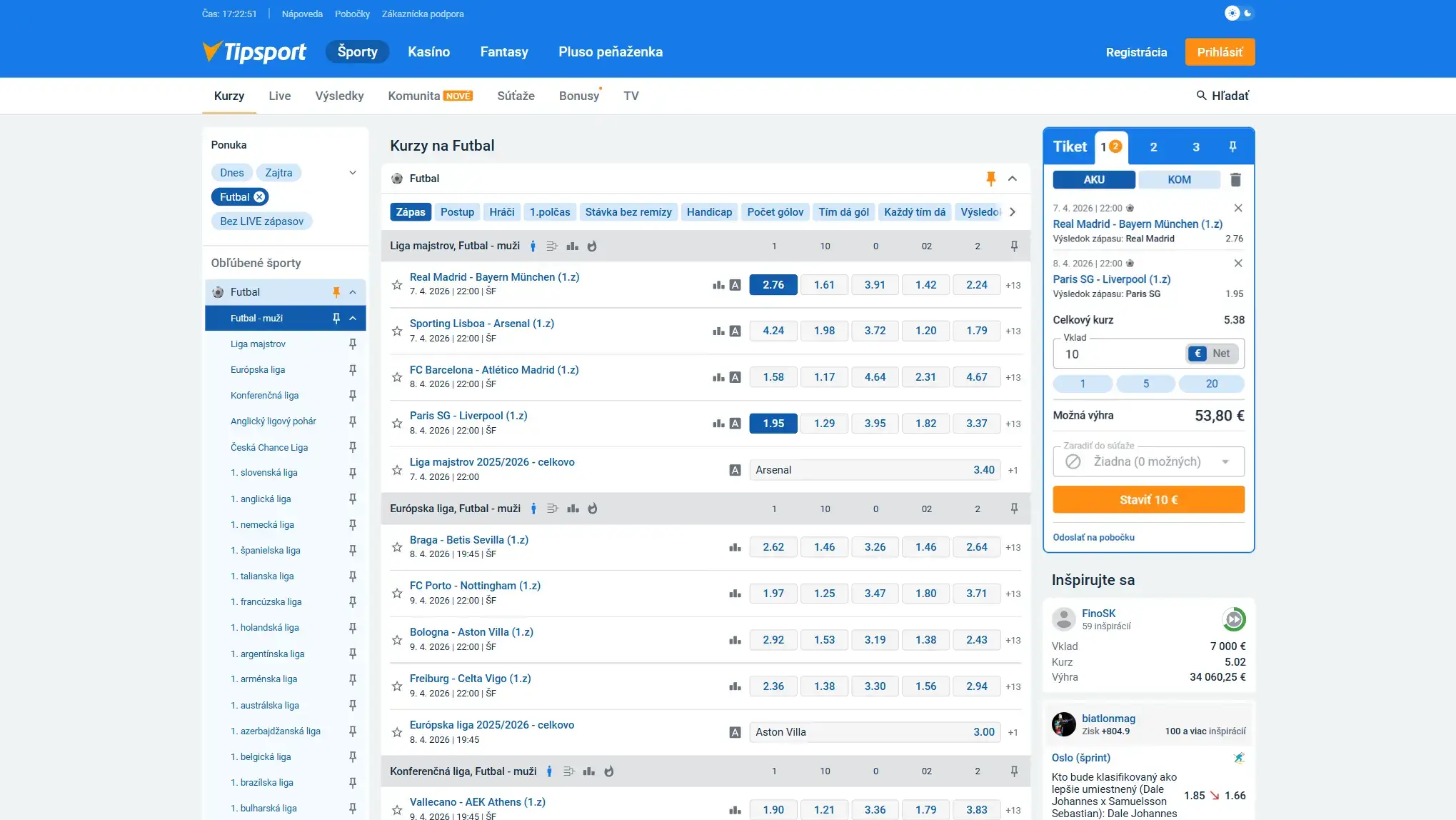Delete the ticket using the trash icon
This screenshot has width=1456, height=820.
tap(1236, 179)
